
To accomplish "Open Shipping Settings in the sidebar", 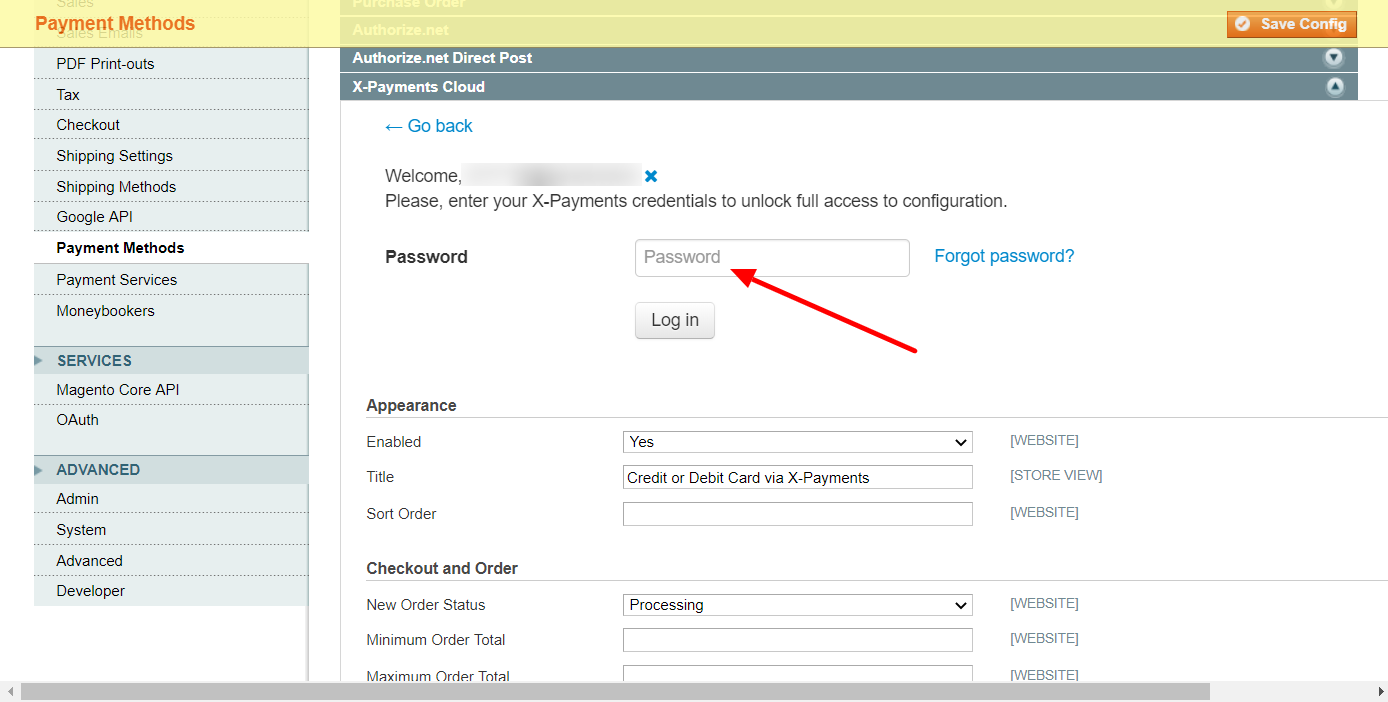I will click(x=171, y=156).
